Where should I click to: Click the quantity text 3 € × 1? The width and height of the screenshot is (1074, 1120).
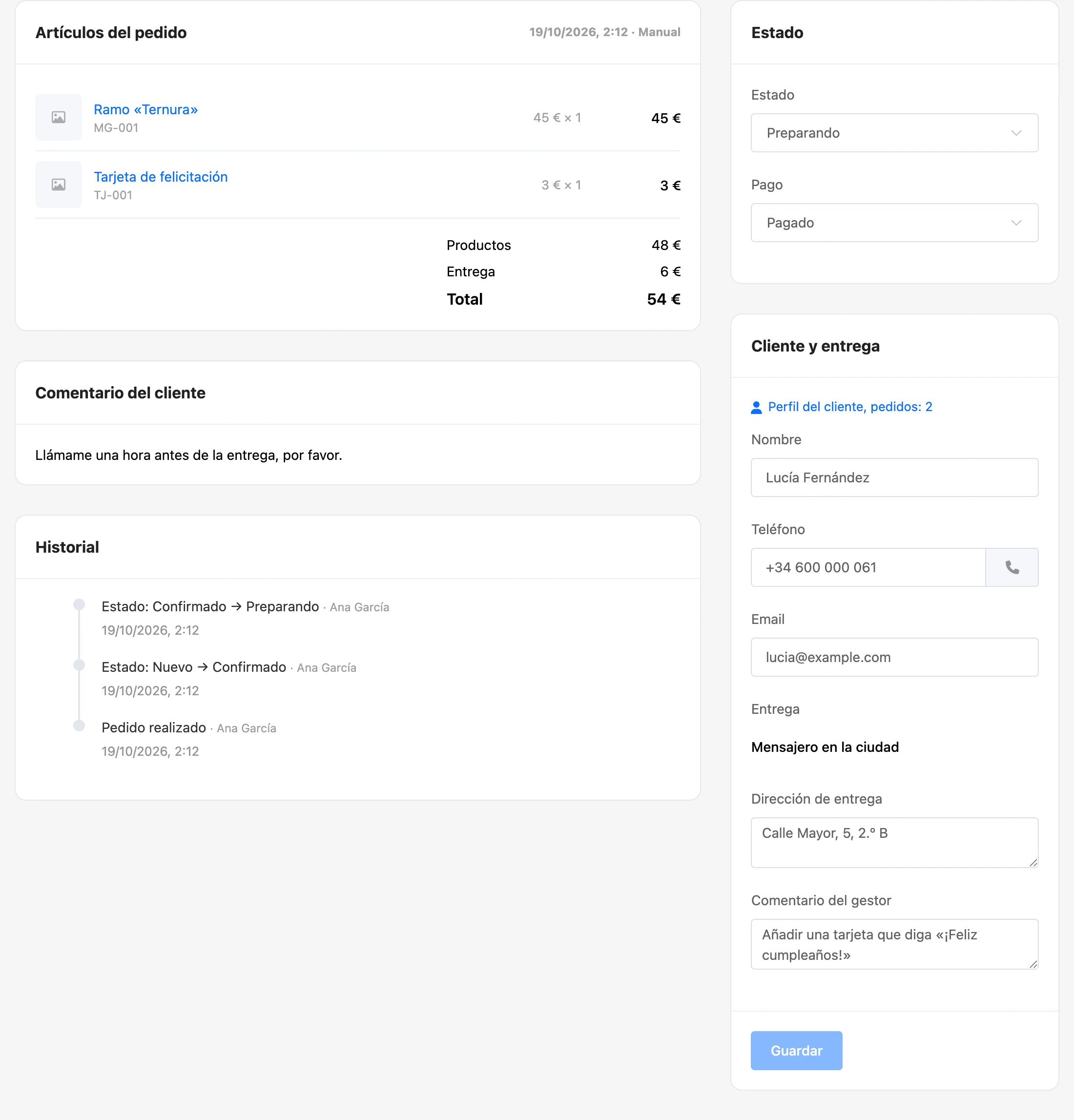click(x=561, y=185)
